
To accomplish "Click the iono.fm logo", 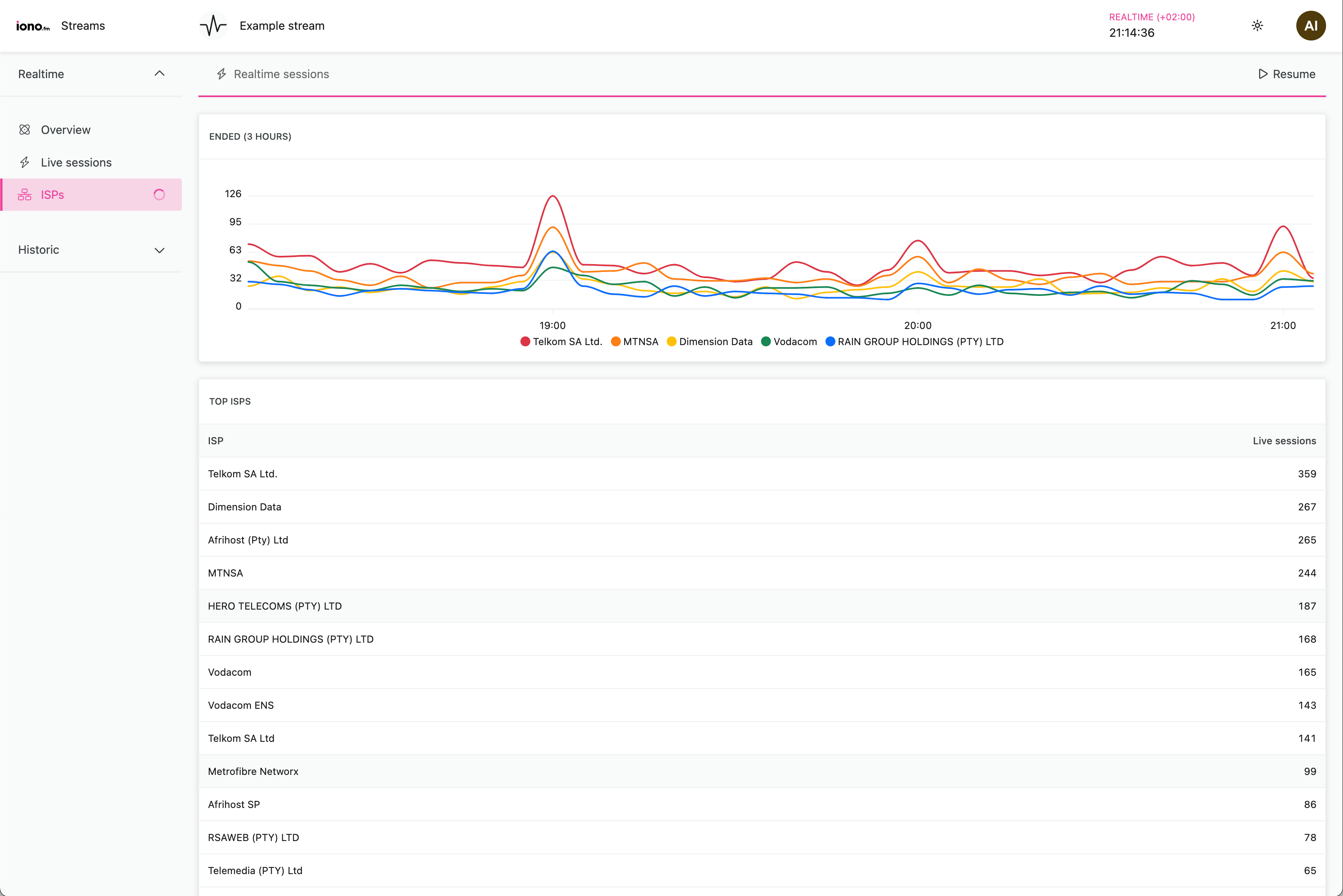I will [x=33, y=26].
